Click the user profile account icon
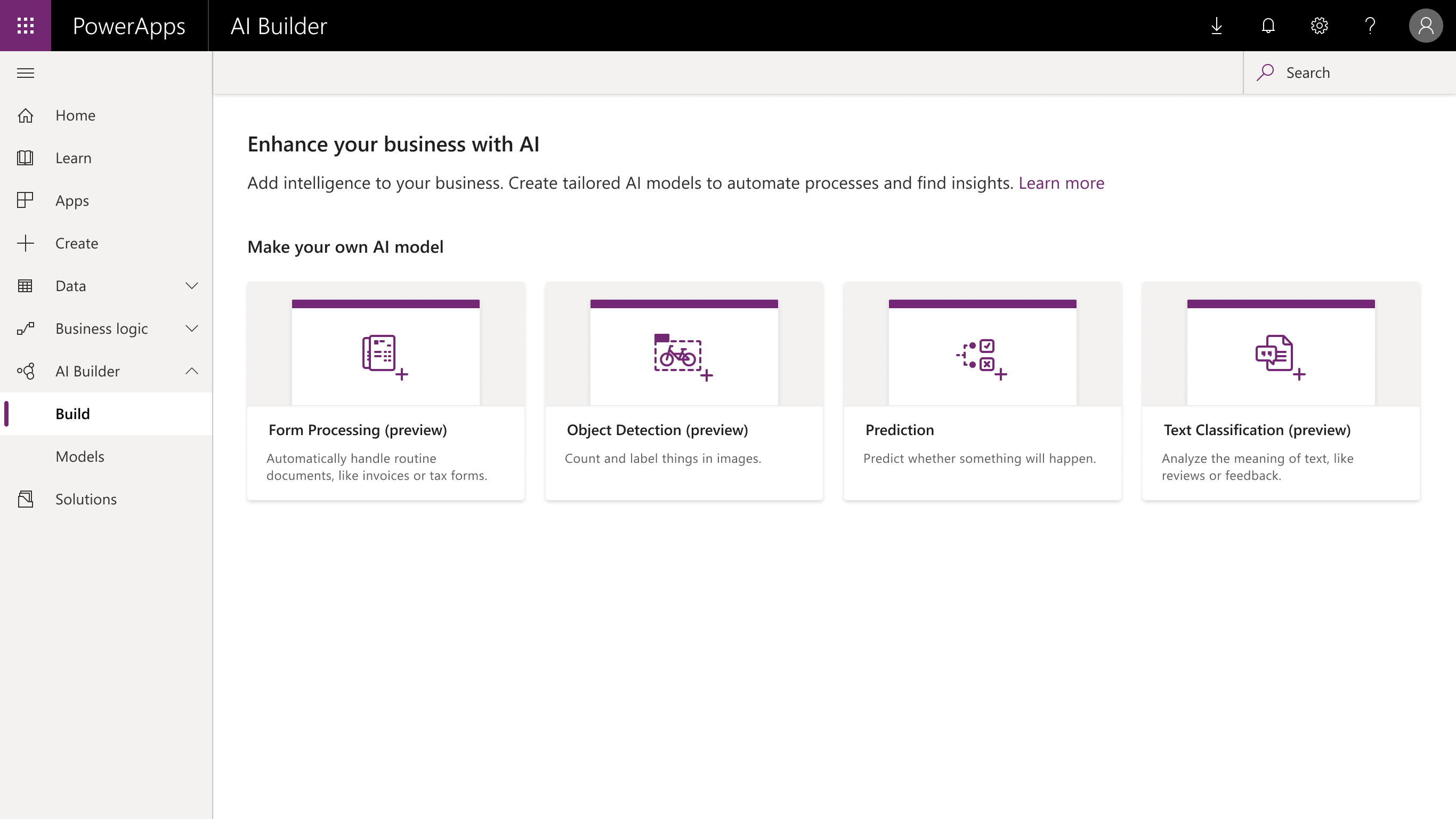1456x819 pixels. pyautogui.click(x=1425, y=25)
